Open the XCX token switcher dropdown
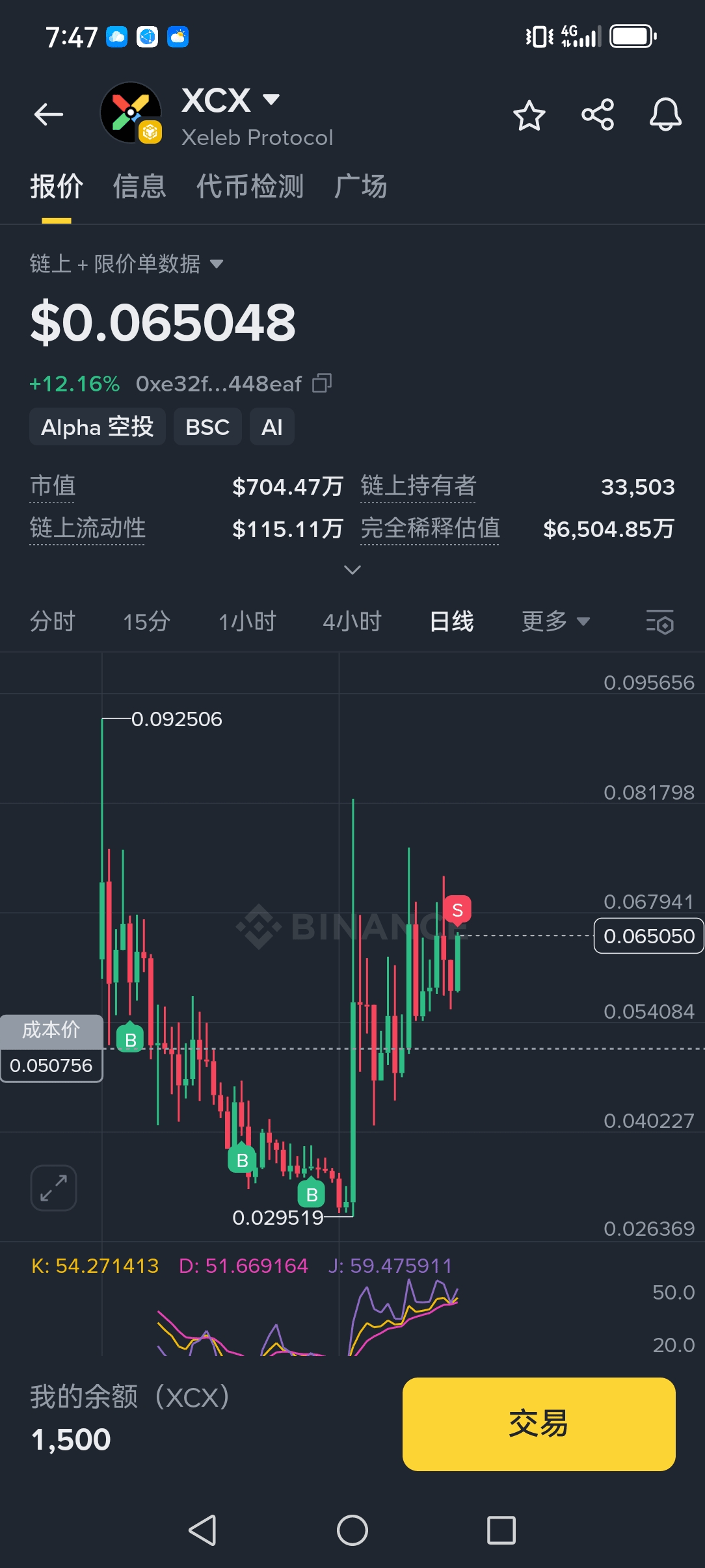The height and width of the screenshot is (1568, 705). pos(271,99)
